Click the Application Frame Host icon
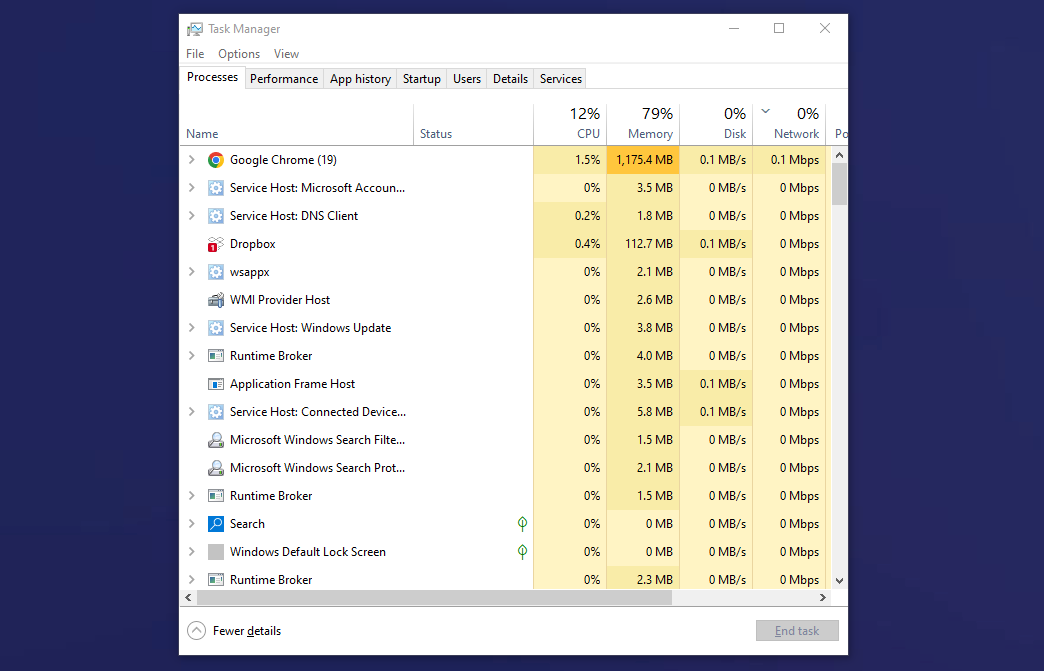1044x671 pixels. click(215, 383)
